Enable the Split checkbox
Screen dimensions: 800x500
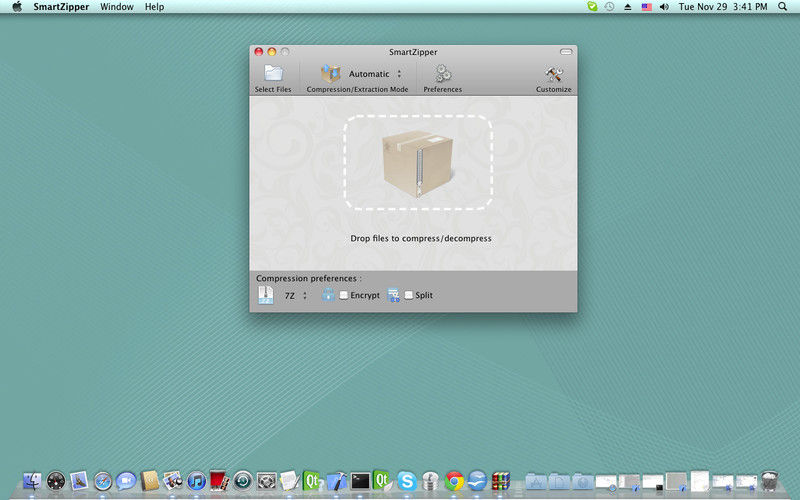(409, 295)
